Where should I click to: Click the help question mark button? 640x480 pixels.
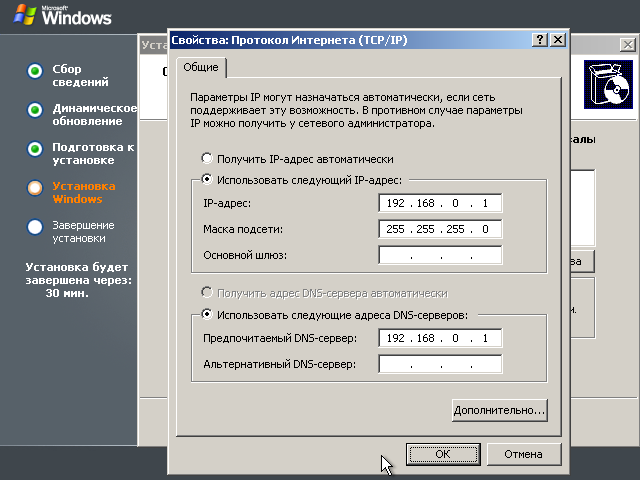coord(540,40)
